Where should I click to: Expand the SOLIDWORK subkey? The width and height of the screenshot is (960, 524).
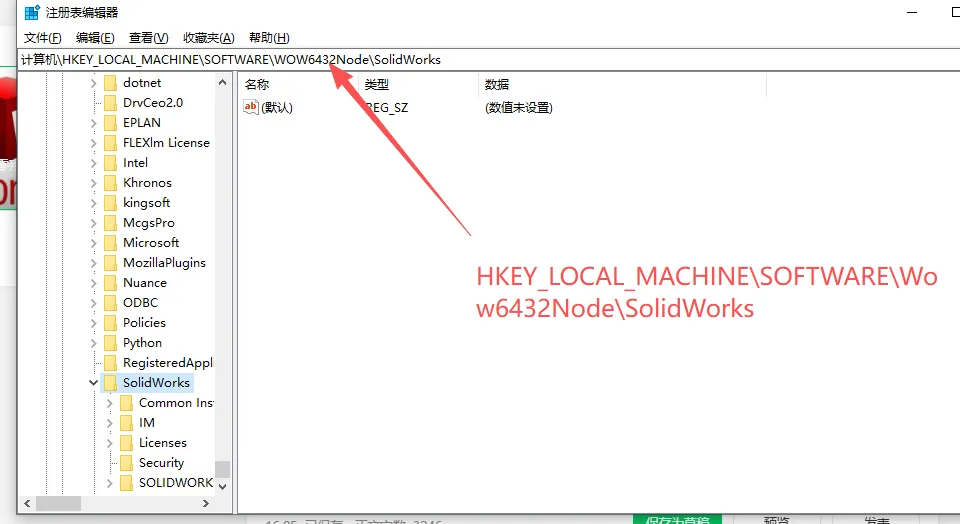pos(109,483)
